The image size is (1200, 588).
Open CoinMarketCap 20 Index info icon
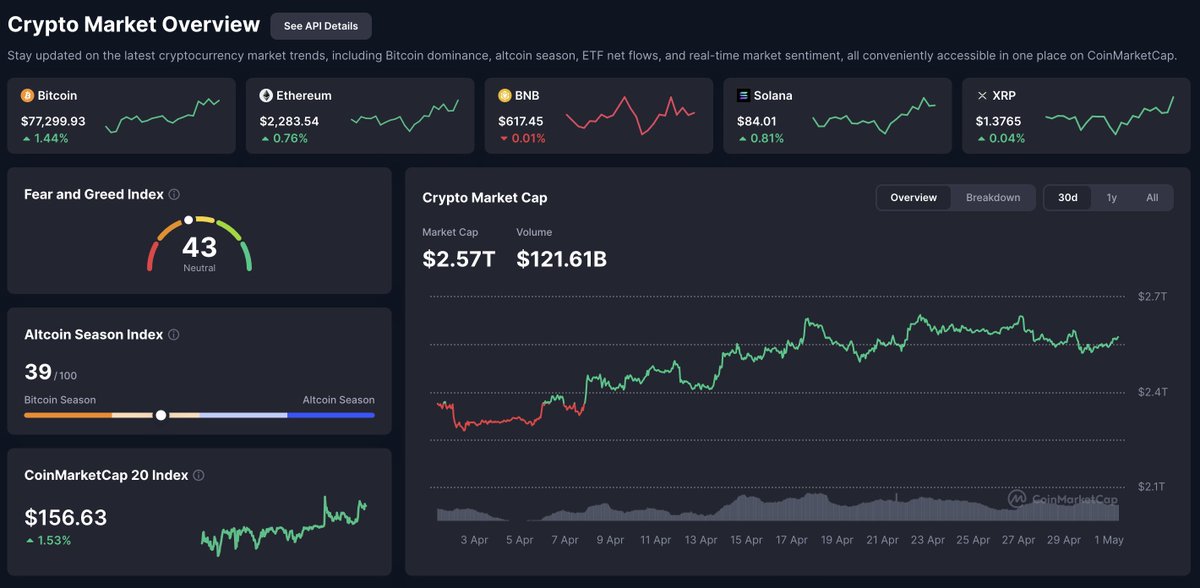pyautogui.click(x=199, y=476)
